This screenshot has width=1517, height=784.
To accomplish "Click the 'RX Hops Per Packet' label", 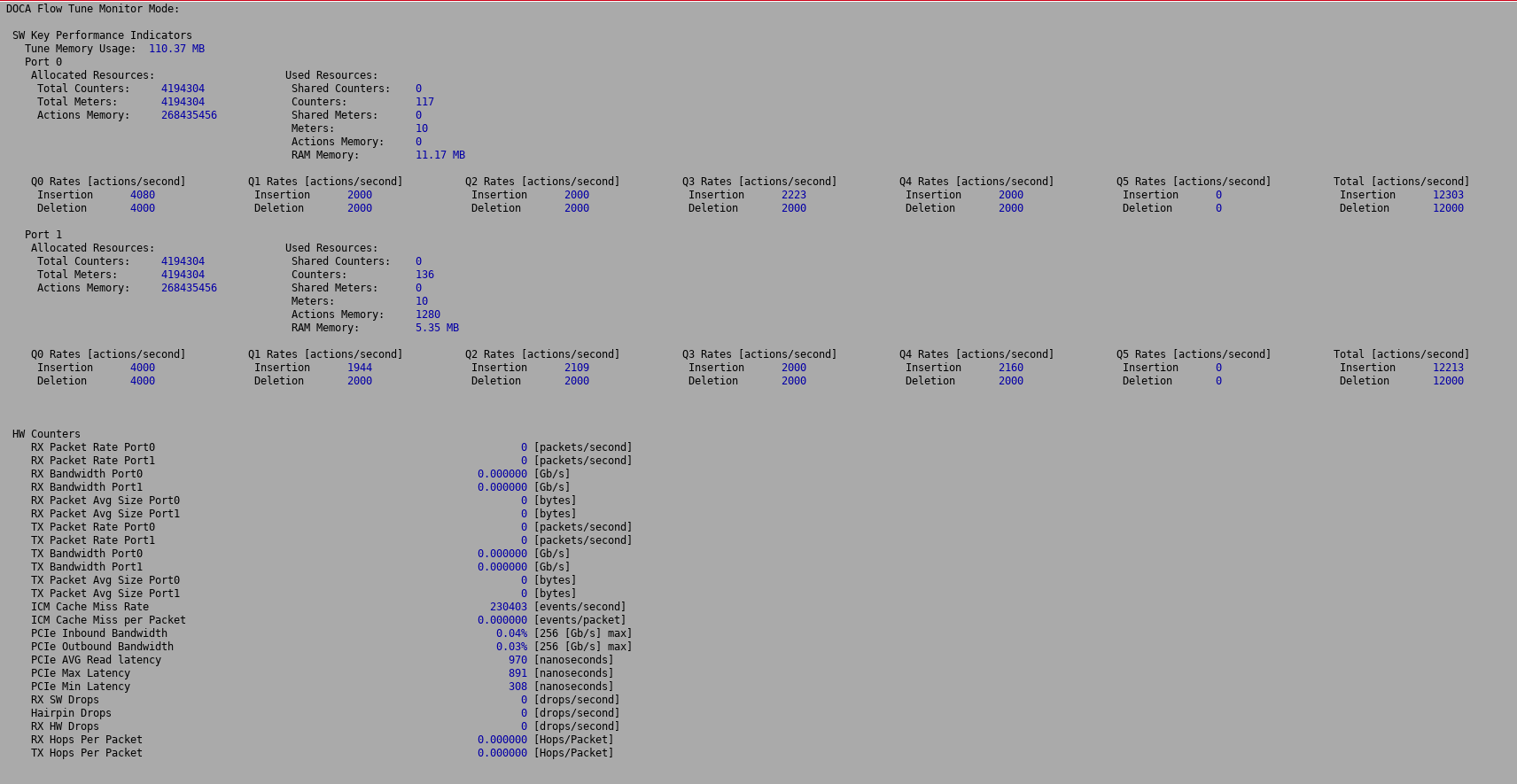I will click(87, 740).
